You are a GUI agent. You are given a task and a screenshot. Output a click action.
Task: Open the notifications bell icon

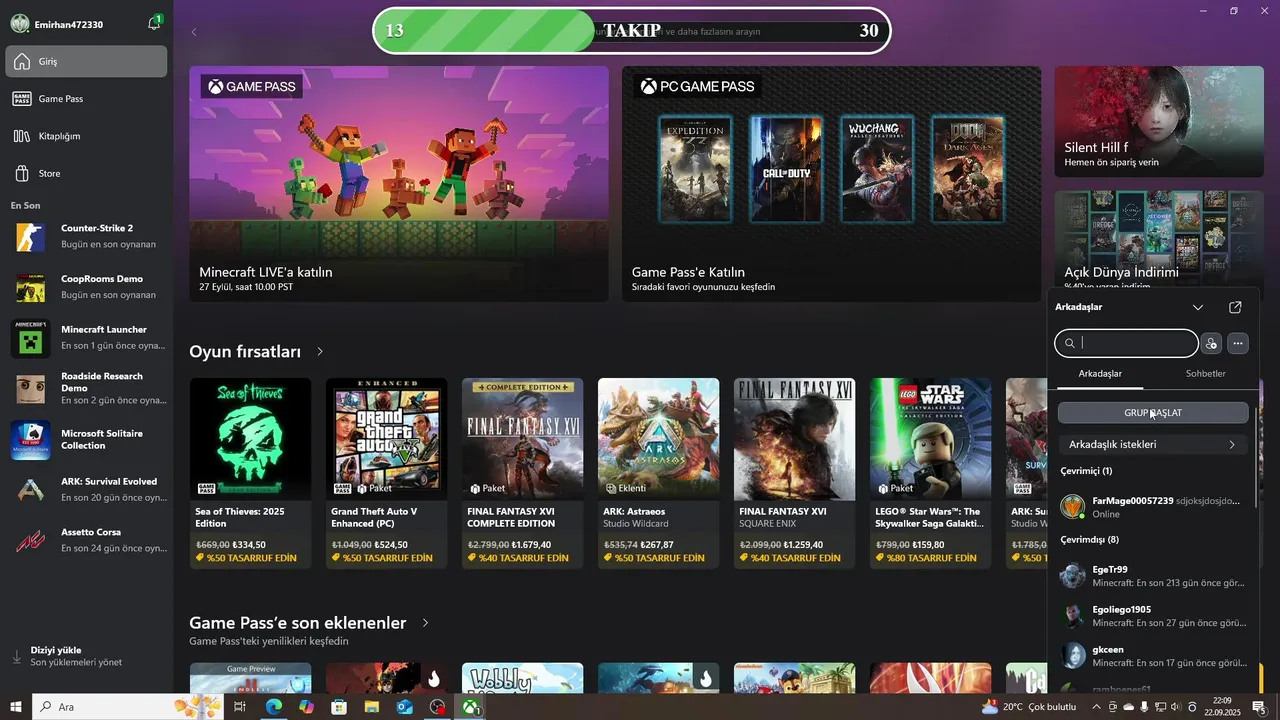(154, 23)
